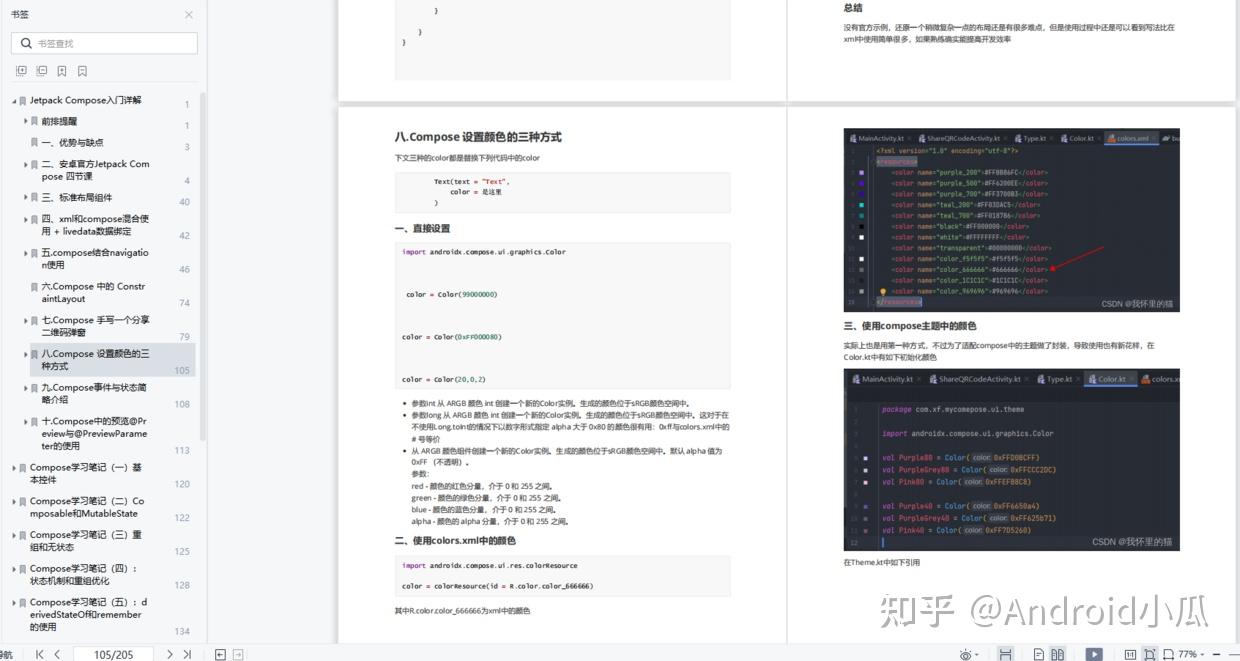
Task: Click the 书签查找 search field
Action: click(104, 43)
